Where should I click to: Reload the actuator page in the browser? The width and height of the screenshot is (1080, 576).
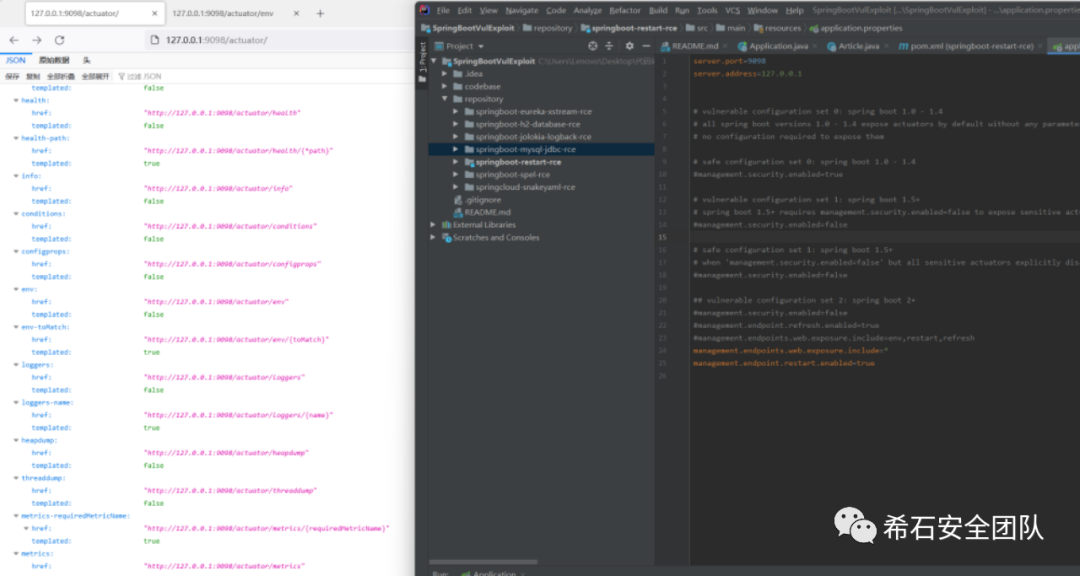60,41
